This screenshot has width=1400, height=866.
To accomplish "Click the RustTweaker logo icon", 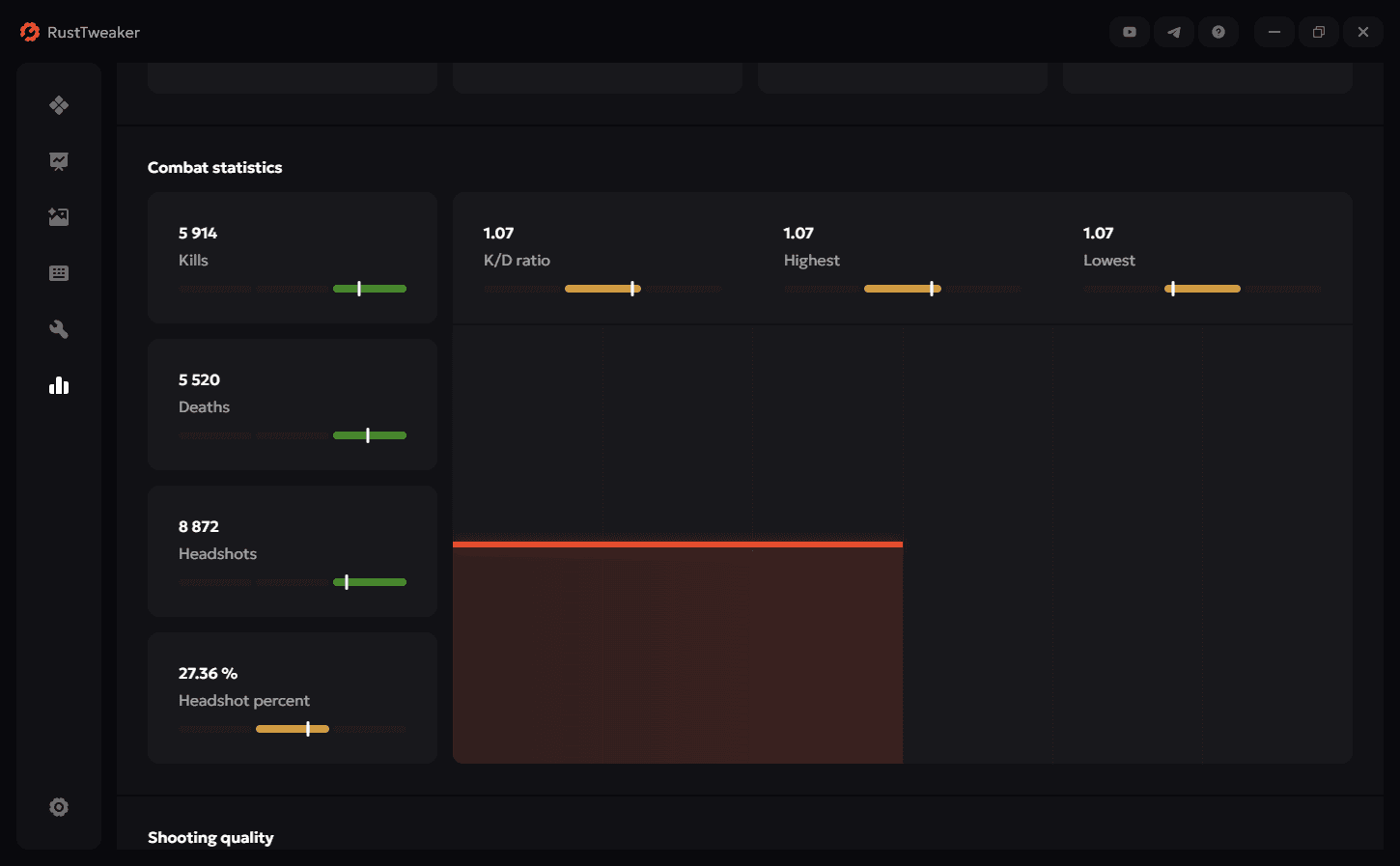I will coord(30,32).
